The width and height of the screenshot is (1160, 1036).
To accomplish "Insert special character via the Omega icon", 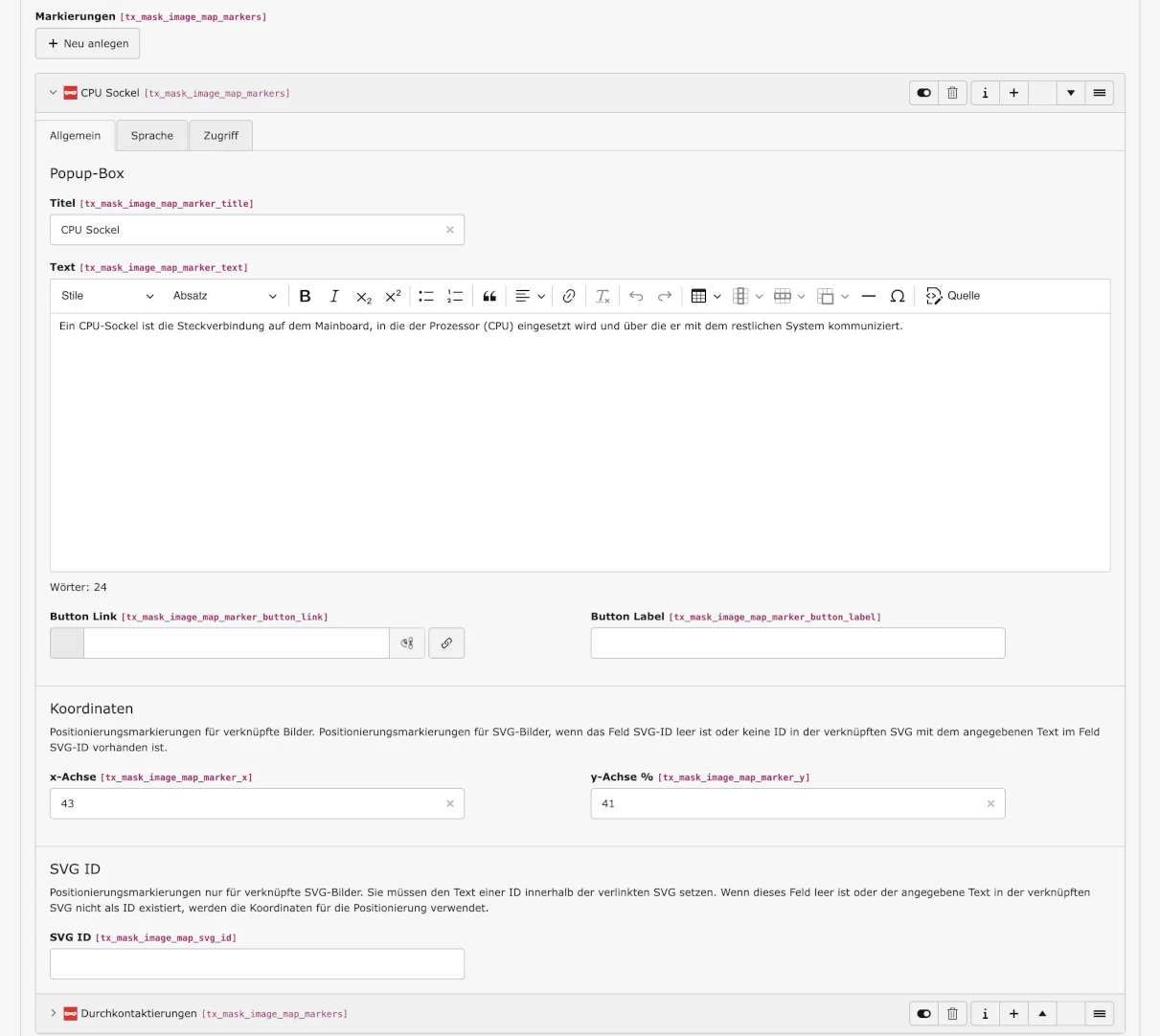I will tap(898, 296).
